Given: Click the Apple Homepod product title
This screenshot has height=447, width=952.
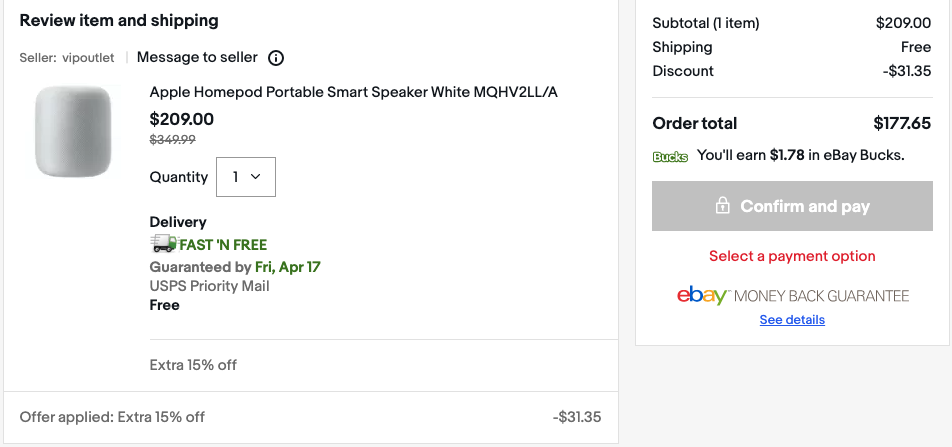Looking at the screenshot, I should pos(353,92).
